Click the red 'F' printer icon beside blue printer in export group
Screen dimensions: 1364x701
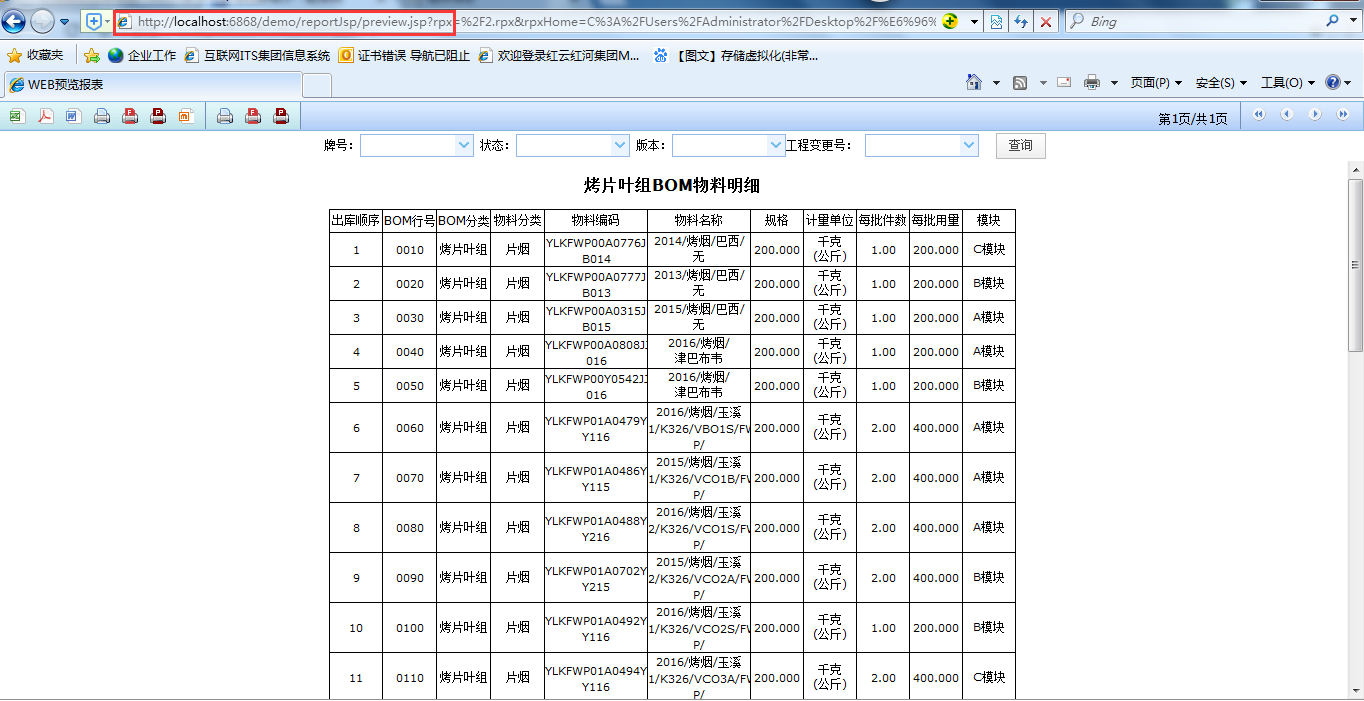(x=129, y=116)
